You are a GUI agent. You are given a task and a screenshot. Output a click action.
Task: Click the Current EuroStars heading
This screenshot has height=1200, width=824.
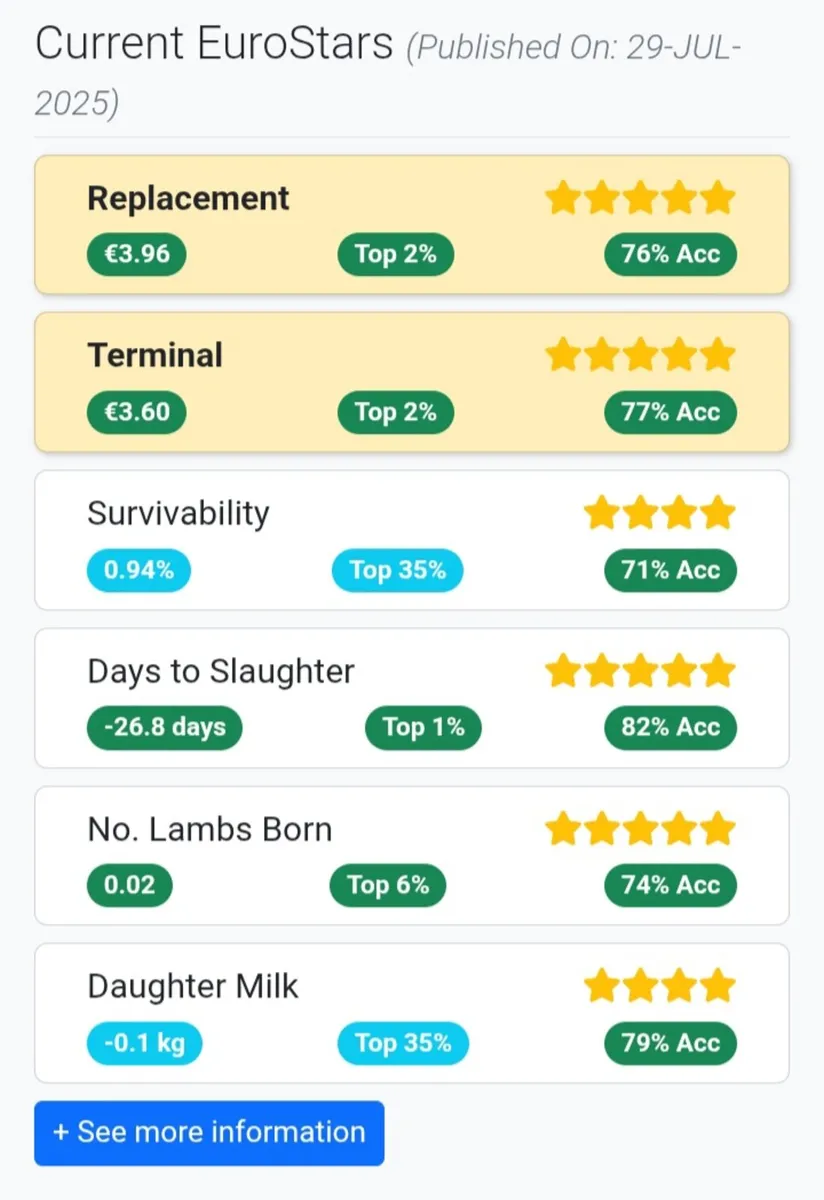(214, 44)
